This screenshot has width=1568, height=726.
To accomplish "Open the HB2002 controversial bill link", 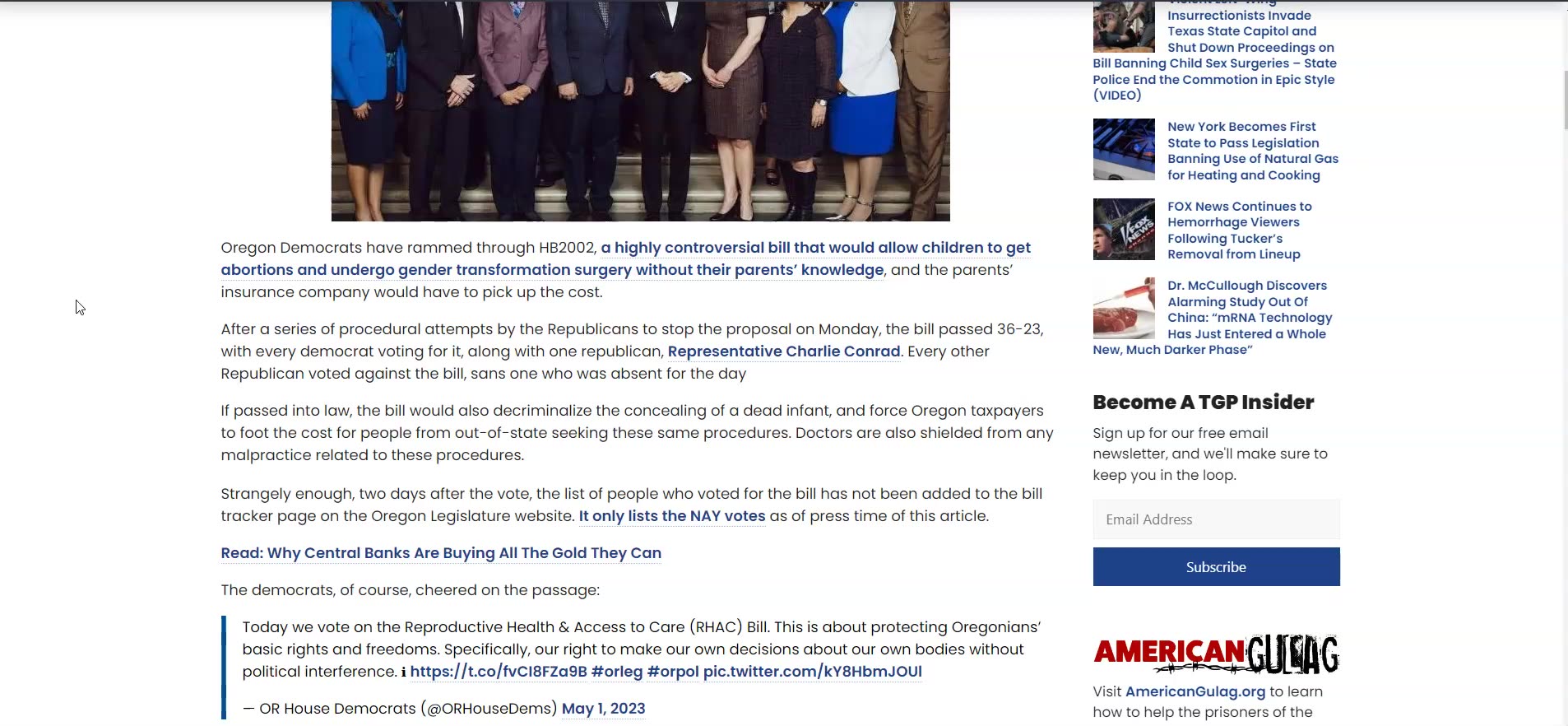I will [x=814, y=248].
